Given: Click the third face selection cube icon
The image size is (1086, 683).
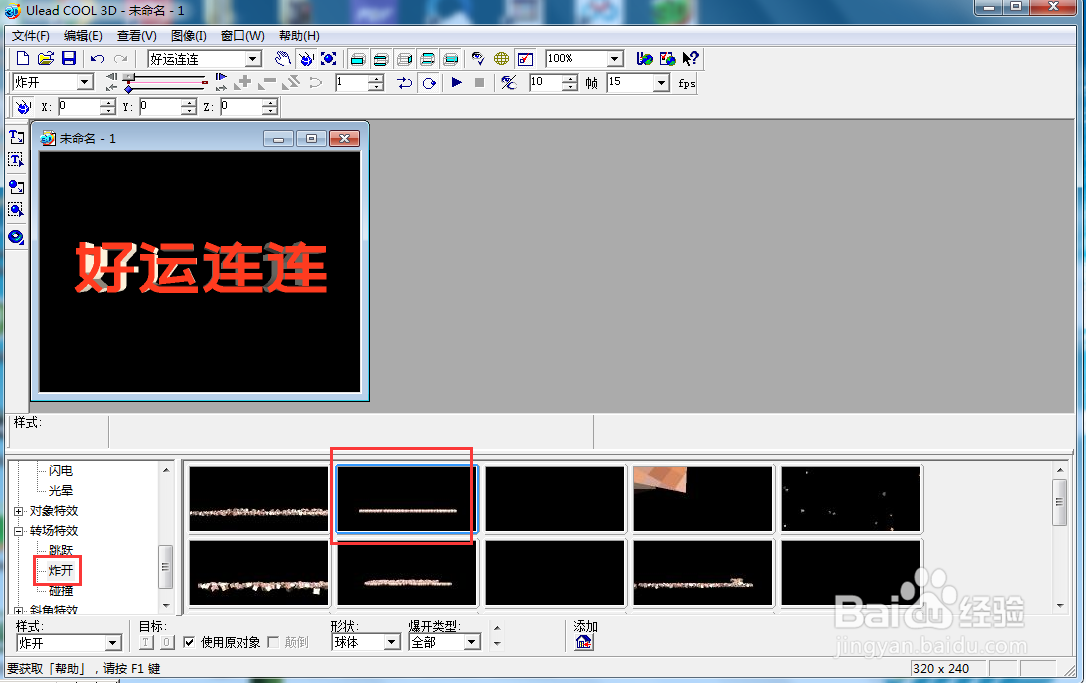Looking at the screenshot, I should (404, 59).
